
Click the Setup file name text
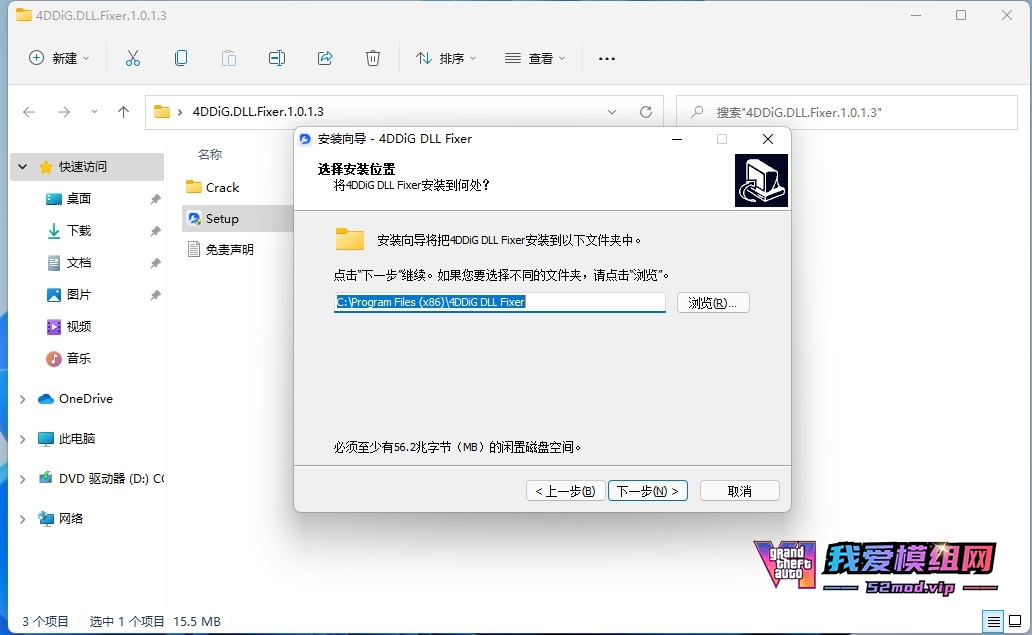tap(222, 218)
